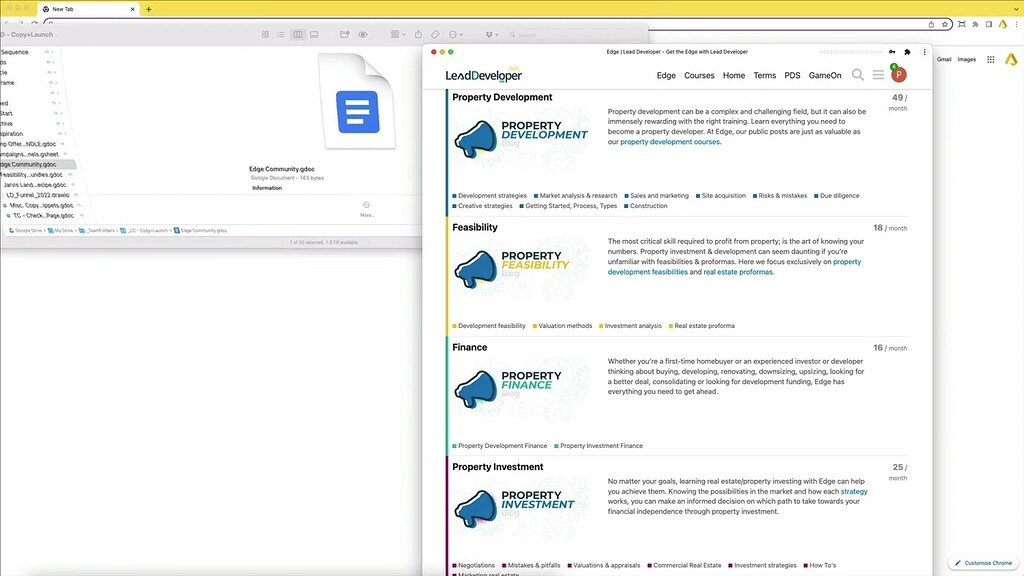Click the Customise Chrome button
Viewport: 1024px width, 576px height.
click(984, 563)
